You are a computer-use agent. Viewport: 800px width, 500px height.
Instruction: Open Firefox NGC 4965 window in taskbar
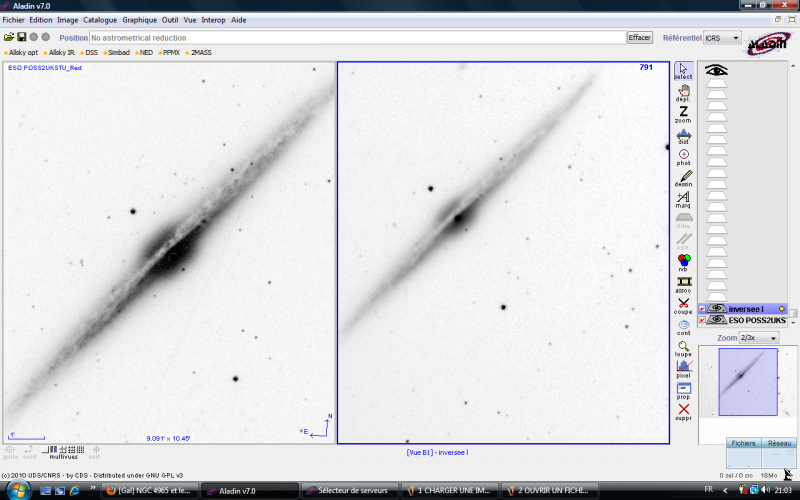(x=149, y=491)
